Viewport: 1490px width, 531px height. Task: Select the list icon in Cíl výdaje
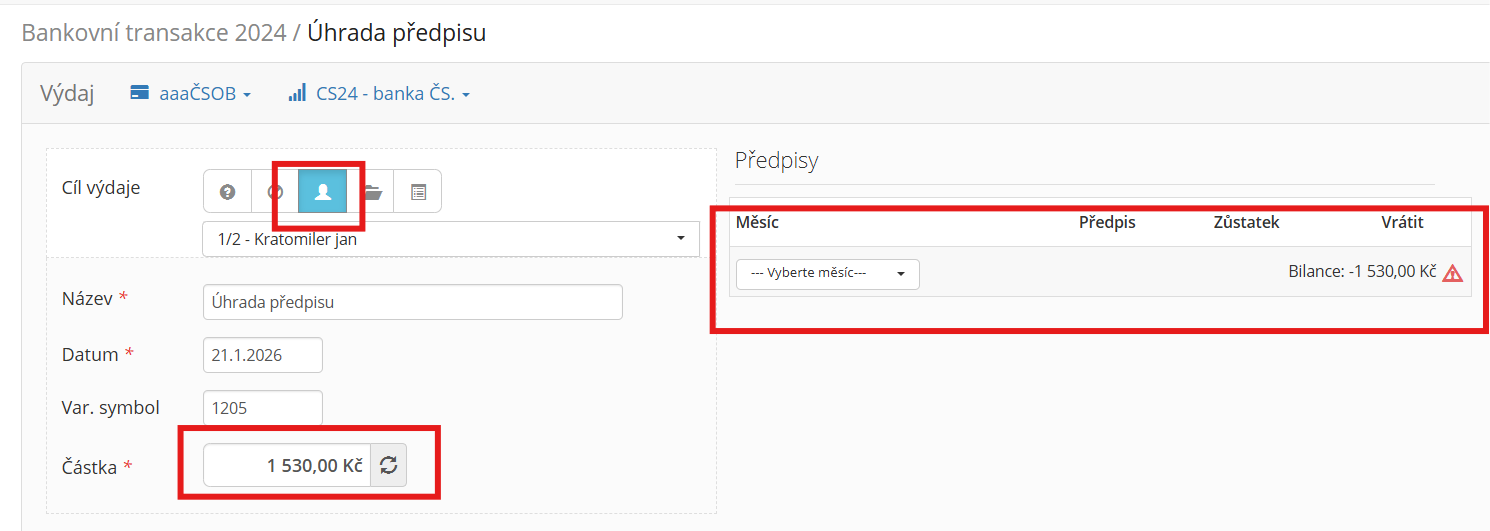click(418, 192)
